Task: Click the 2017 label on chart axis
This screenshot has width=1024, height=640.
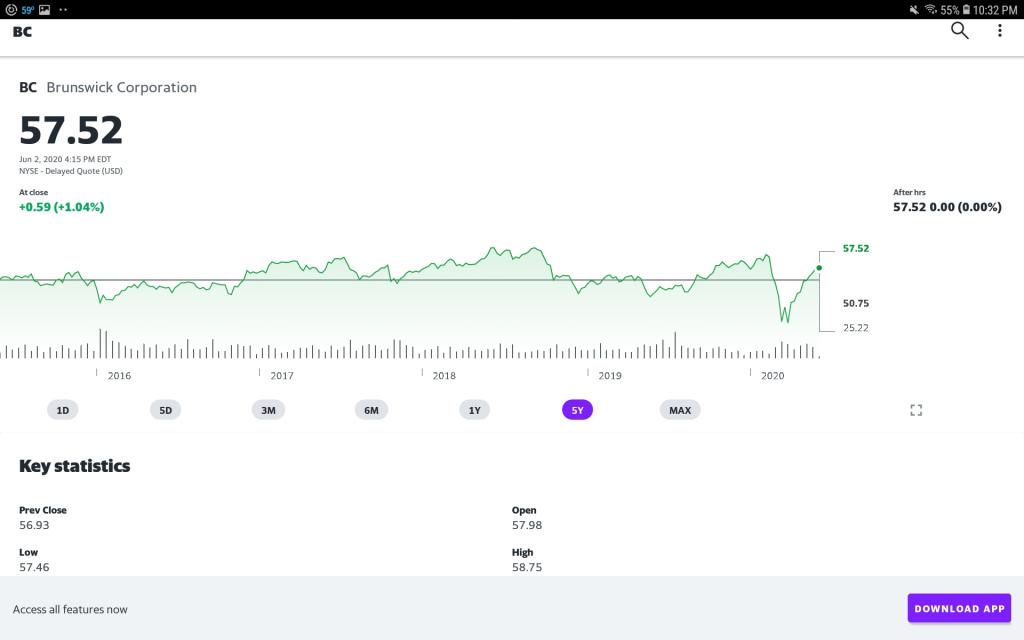Action: click(281, 376)
